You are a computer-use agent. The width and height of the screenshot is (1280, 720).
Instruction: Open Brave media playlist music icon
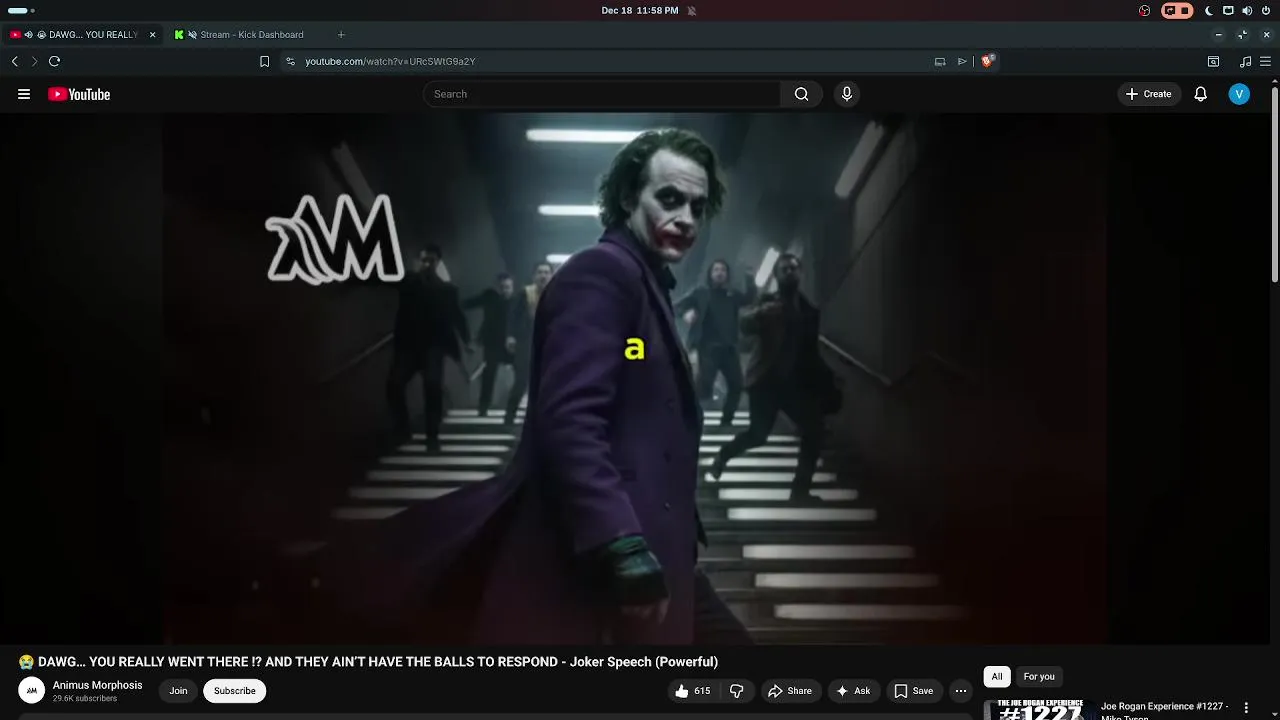pyautogui.click(x=1244, y=61)
